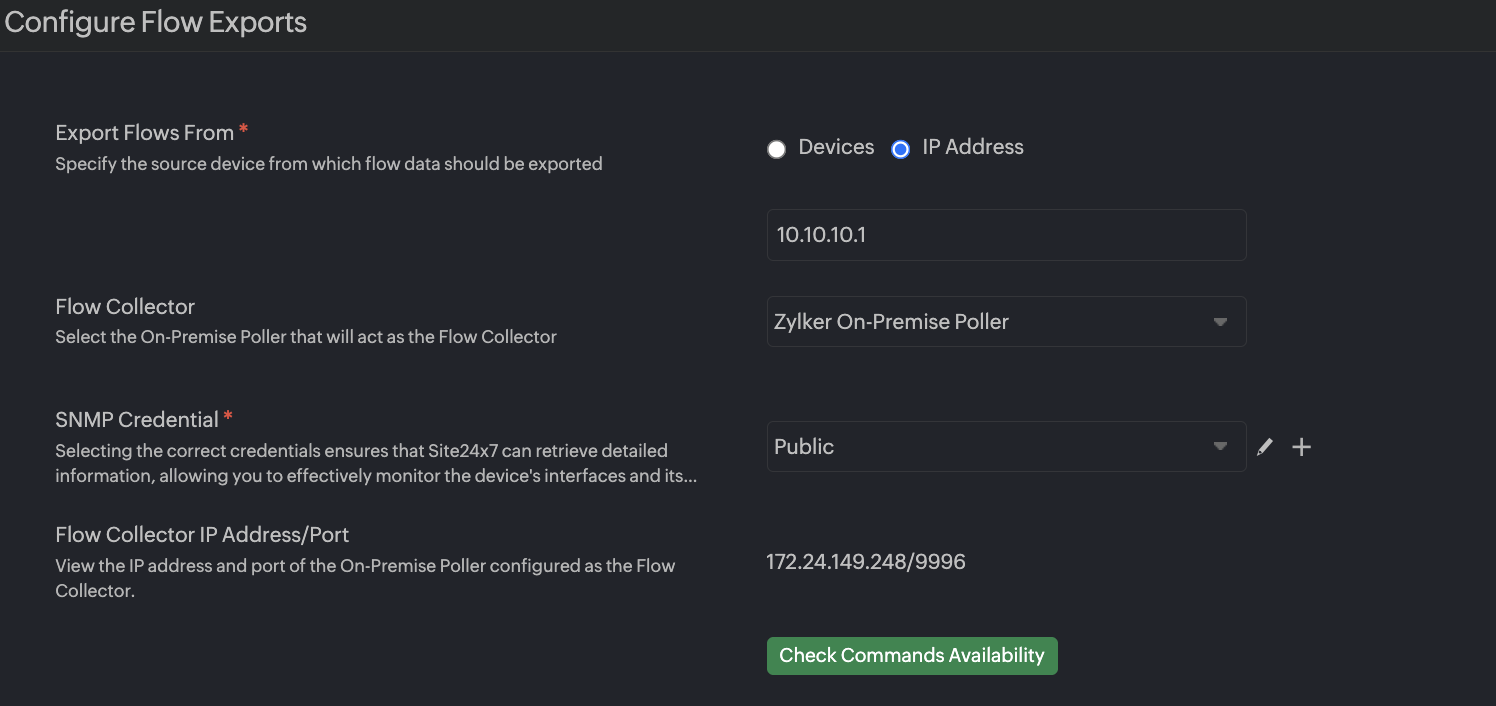The image size is (1496, 706).
Task: Edit the SNMP credential with pencil icon
Action: [1265, 447]
